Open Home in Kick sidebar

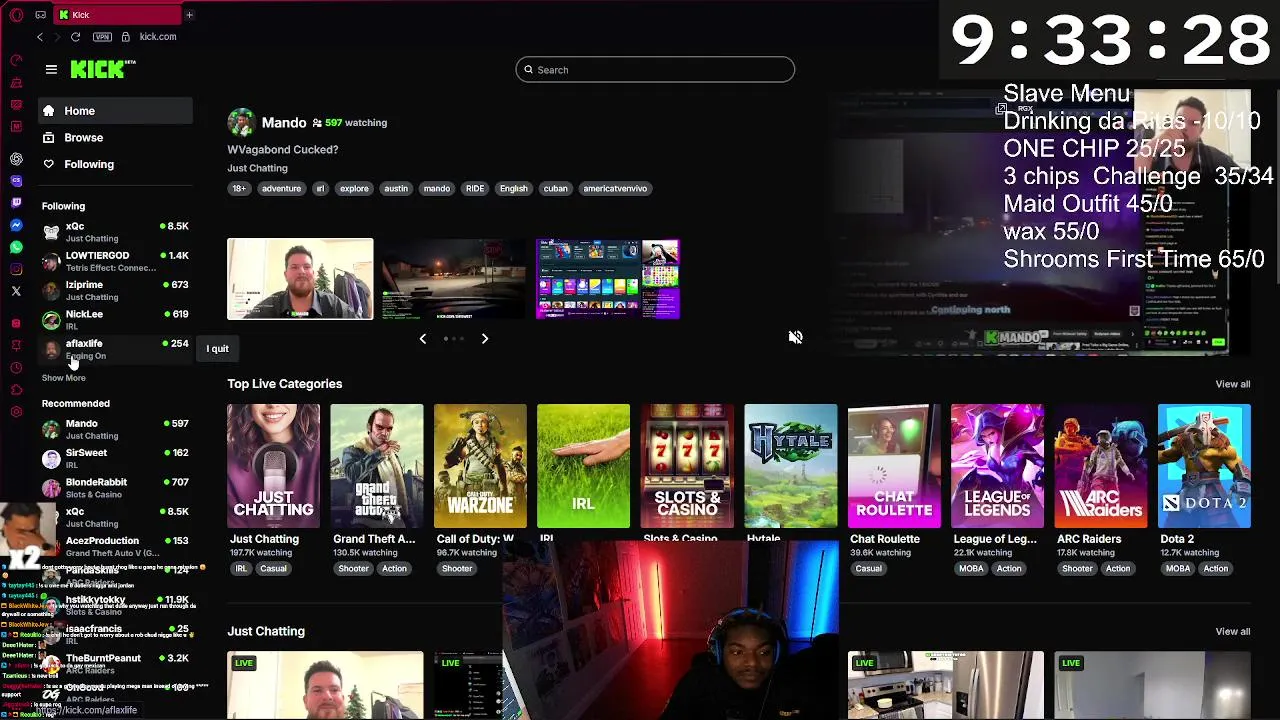[x=115, y=111]
